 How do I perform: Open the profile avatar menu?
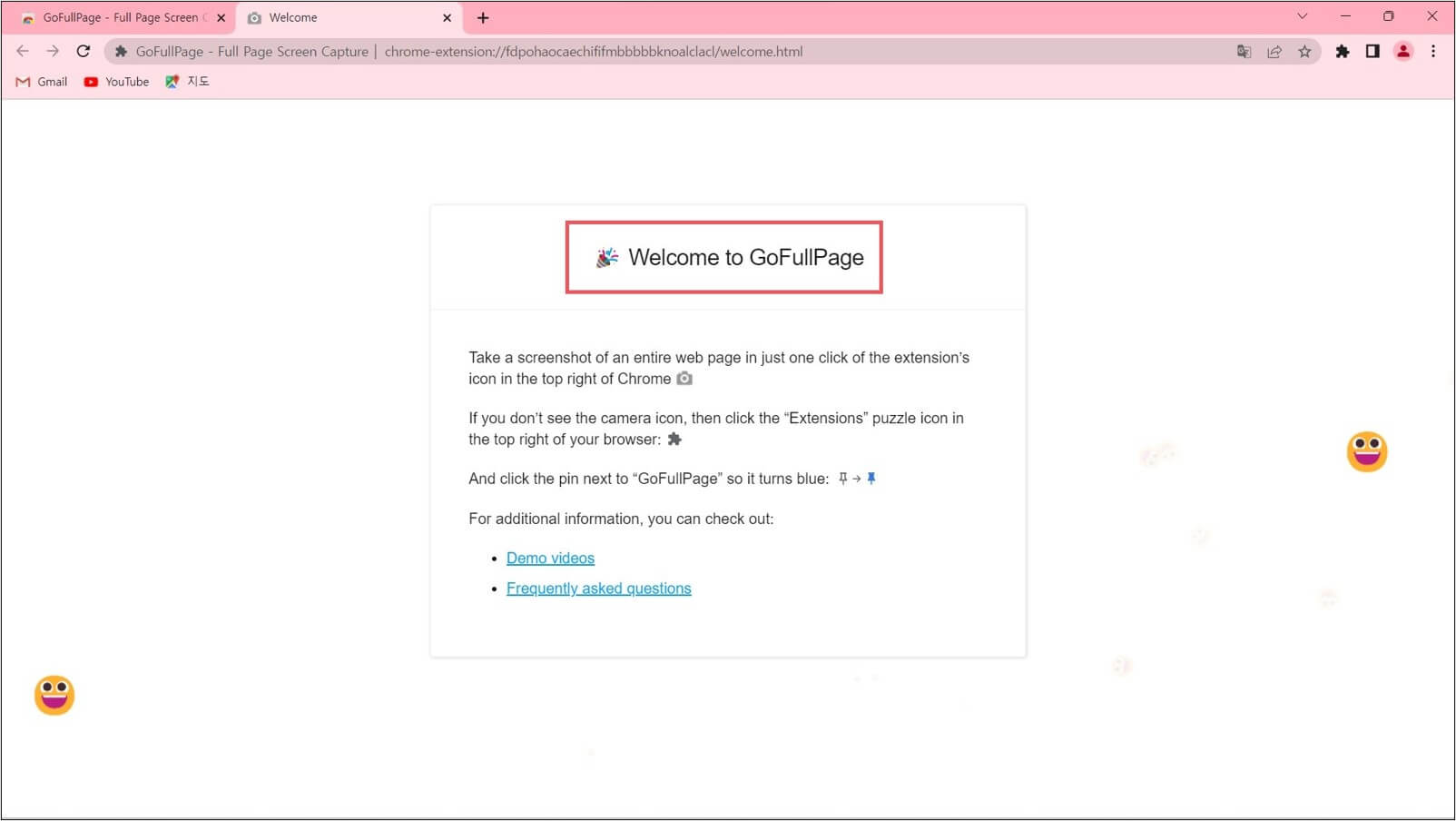tap(1403, 52)
